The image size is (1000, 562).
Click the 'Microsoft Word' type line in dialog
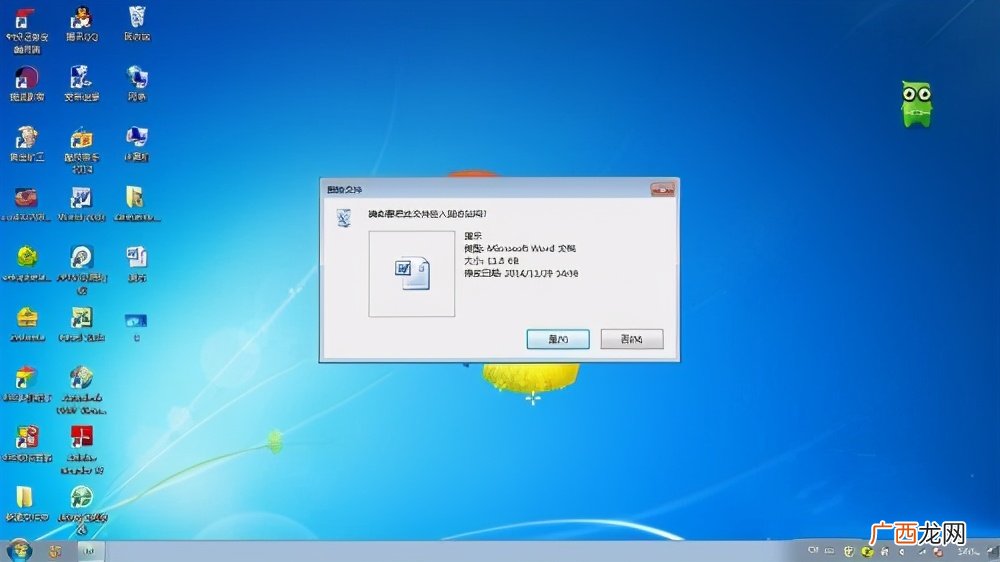[x=520, y=248]
